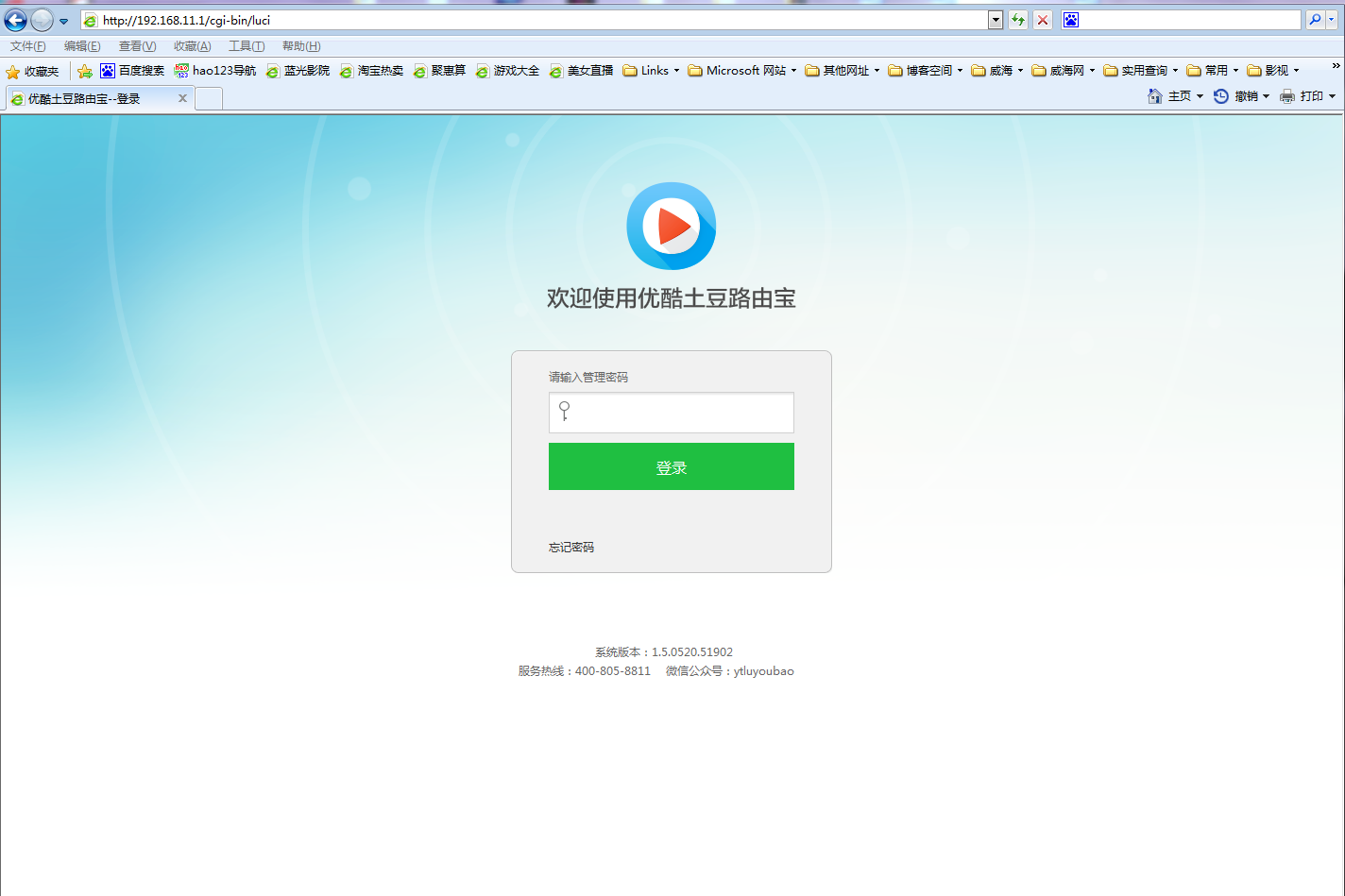Open the 蓝光影院 bookmark
Viewport: 1345px width, 896px height.
tap(298, 71)
